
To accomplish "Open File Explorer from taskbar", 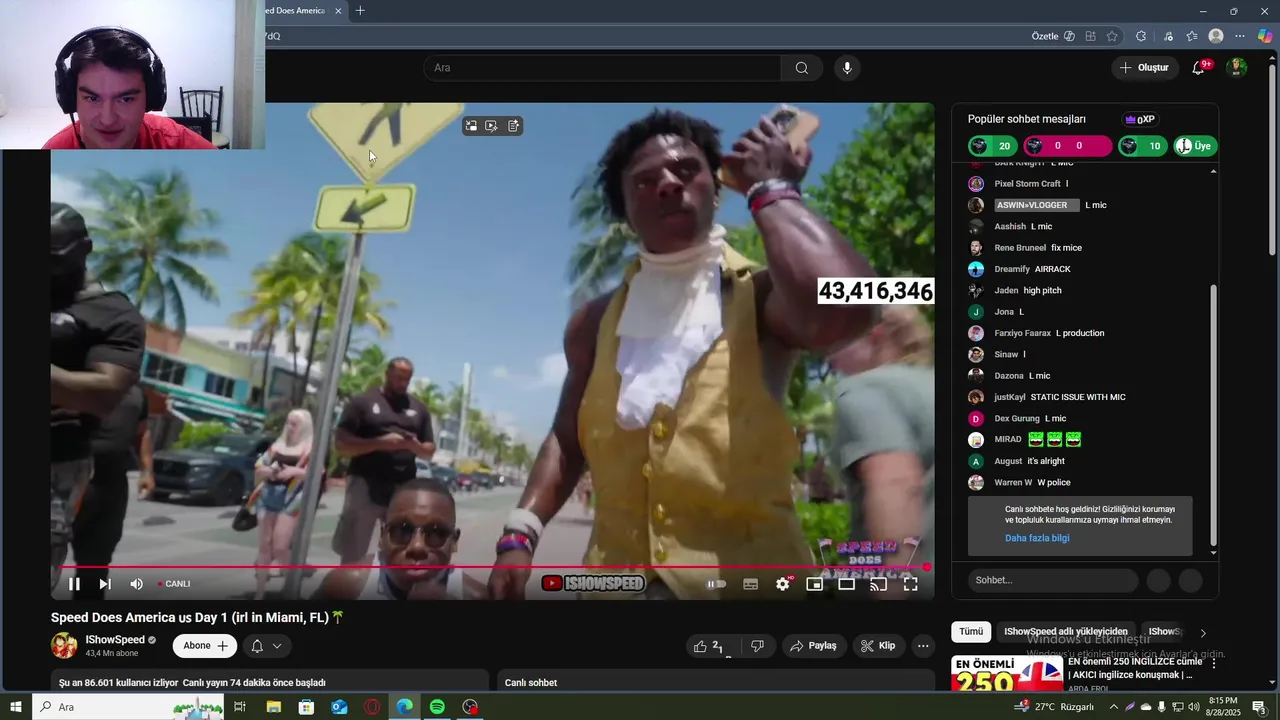I will 273,707.
